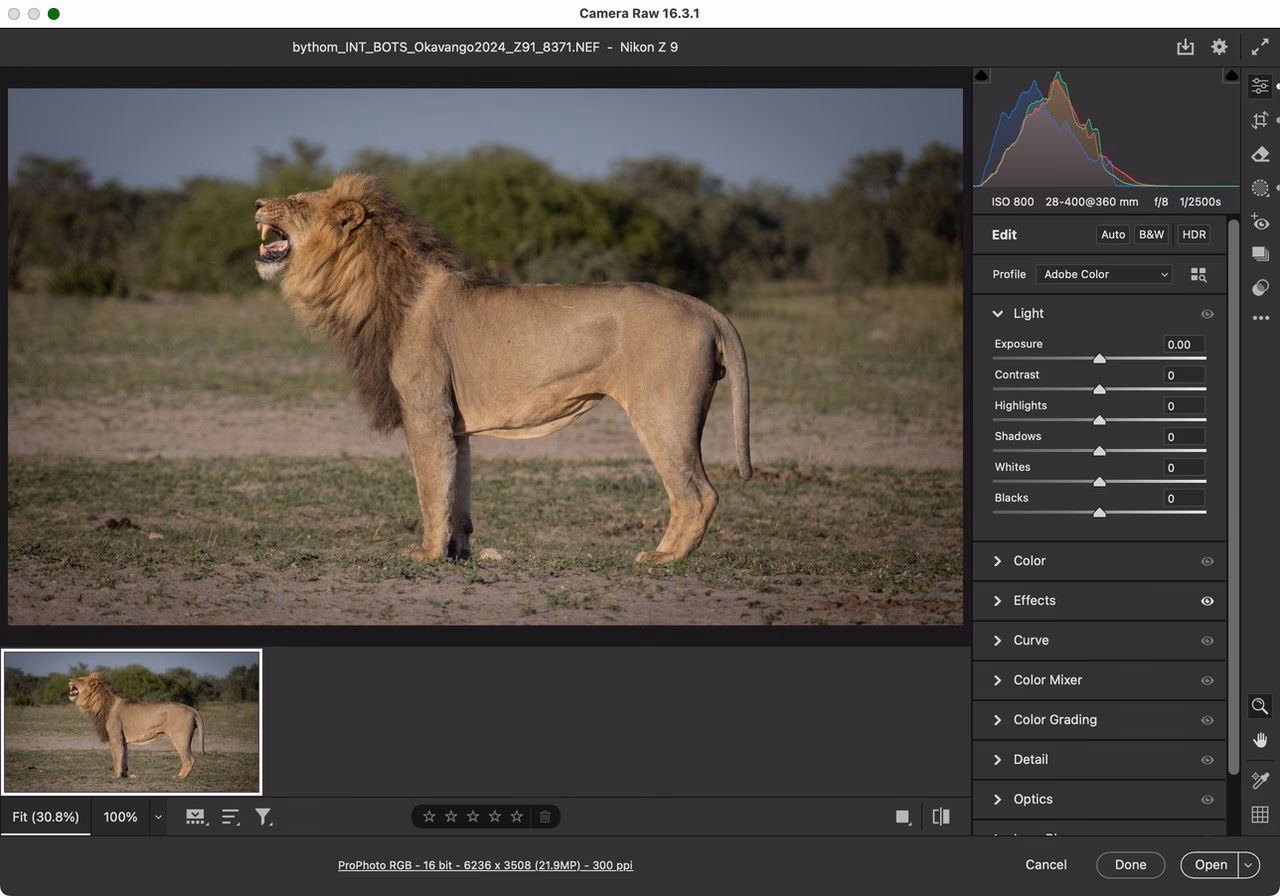Open the Presets panel
Image resolution: width=1280 pixels, height=896 pixels.
click(x=1260, y=253)
